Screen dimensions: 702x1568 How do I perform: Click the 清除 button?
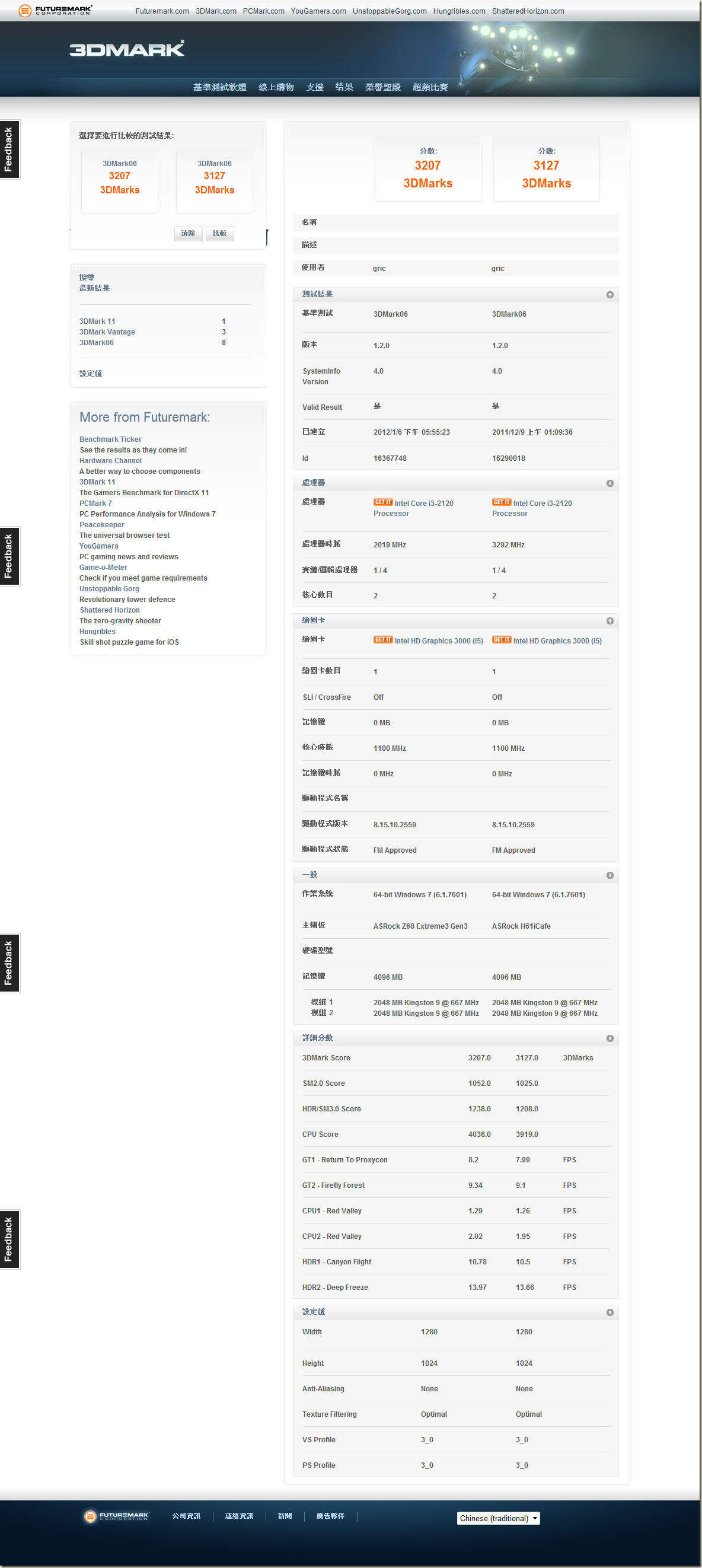(188, 233)
